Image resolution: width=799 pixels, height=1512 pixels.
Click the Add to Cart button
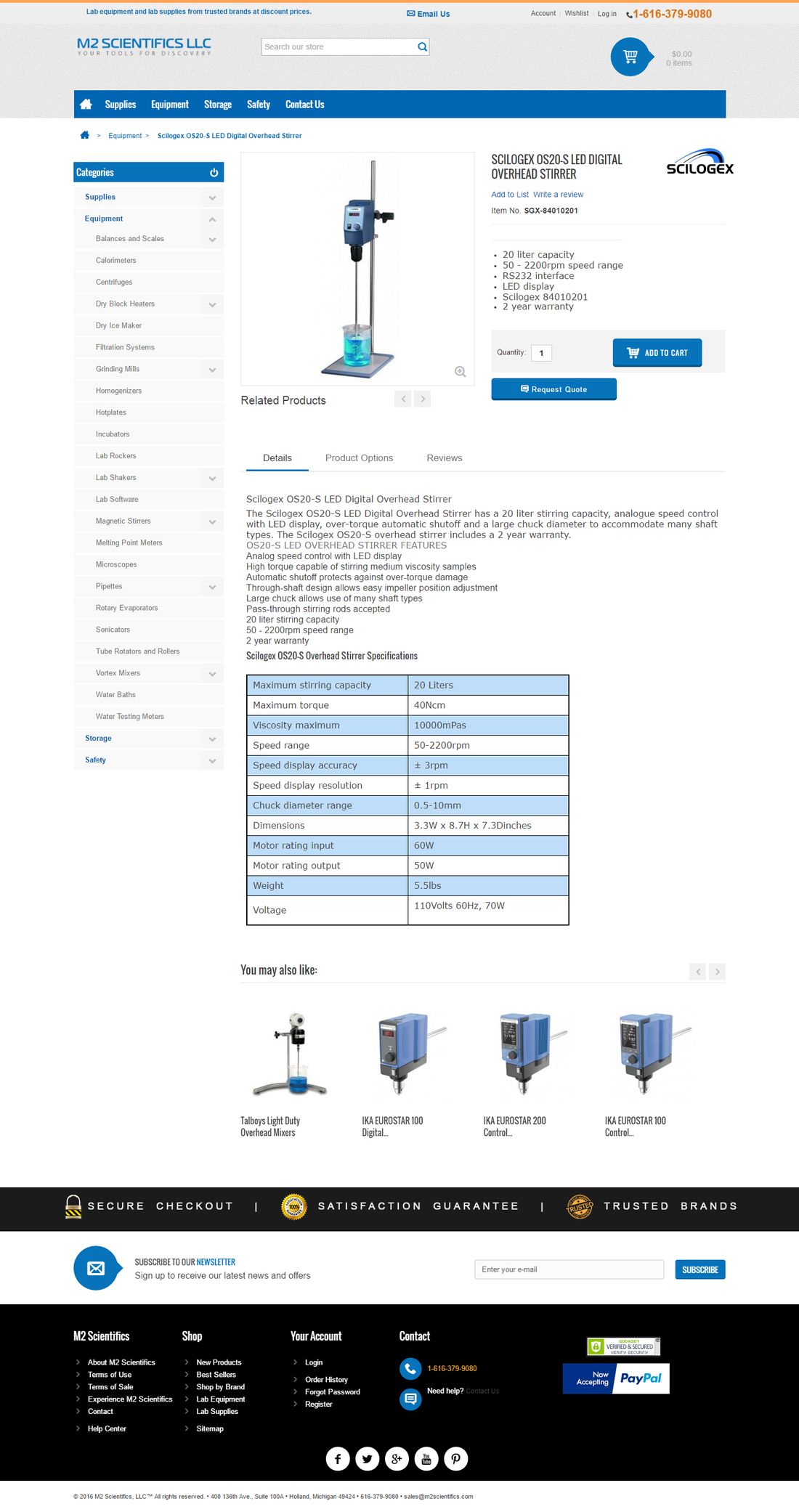pos(657,353)
